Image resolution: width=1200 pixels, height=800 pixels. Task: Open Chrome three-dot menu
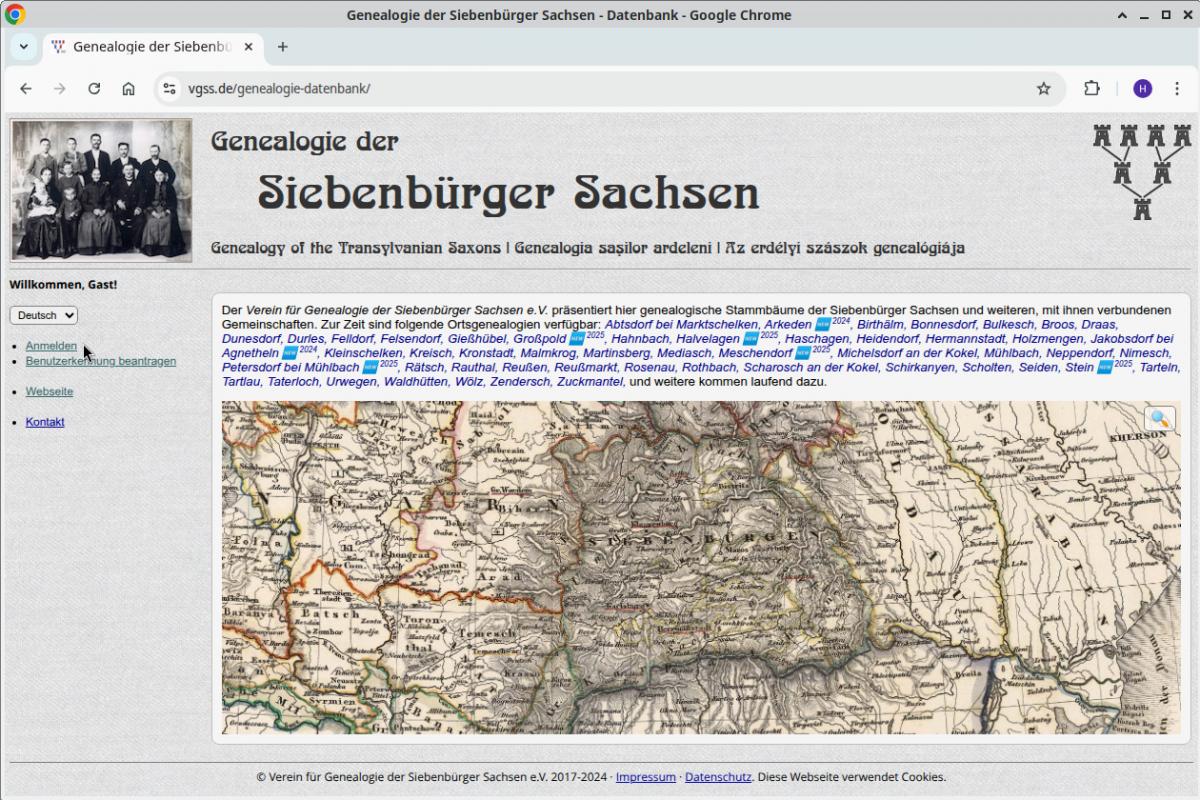(1178, 88)
